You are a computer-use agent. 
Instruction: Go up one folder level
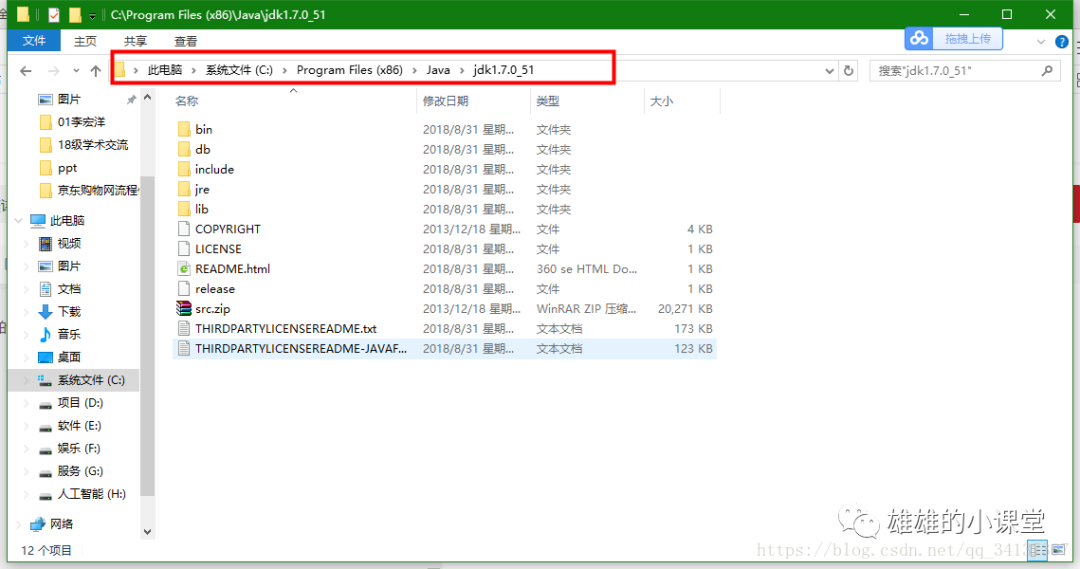click(x=96, y=70)
